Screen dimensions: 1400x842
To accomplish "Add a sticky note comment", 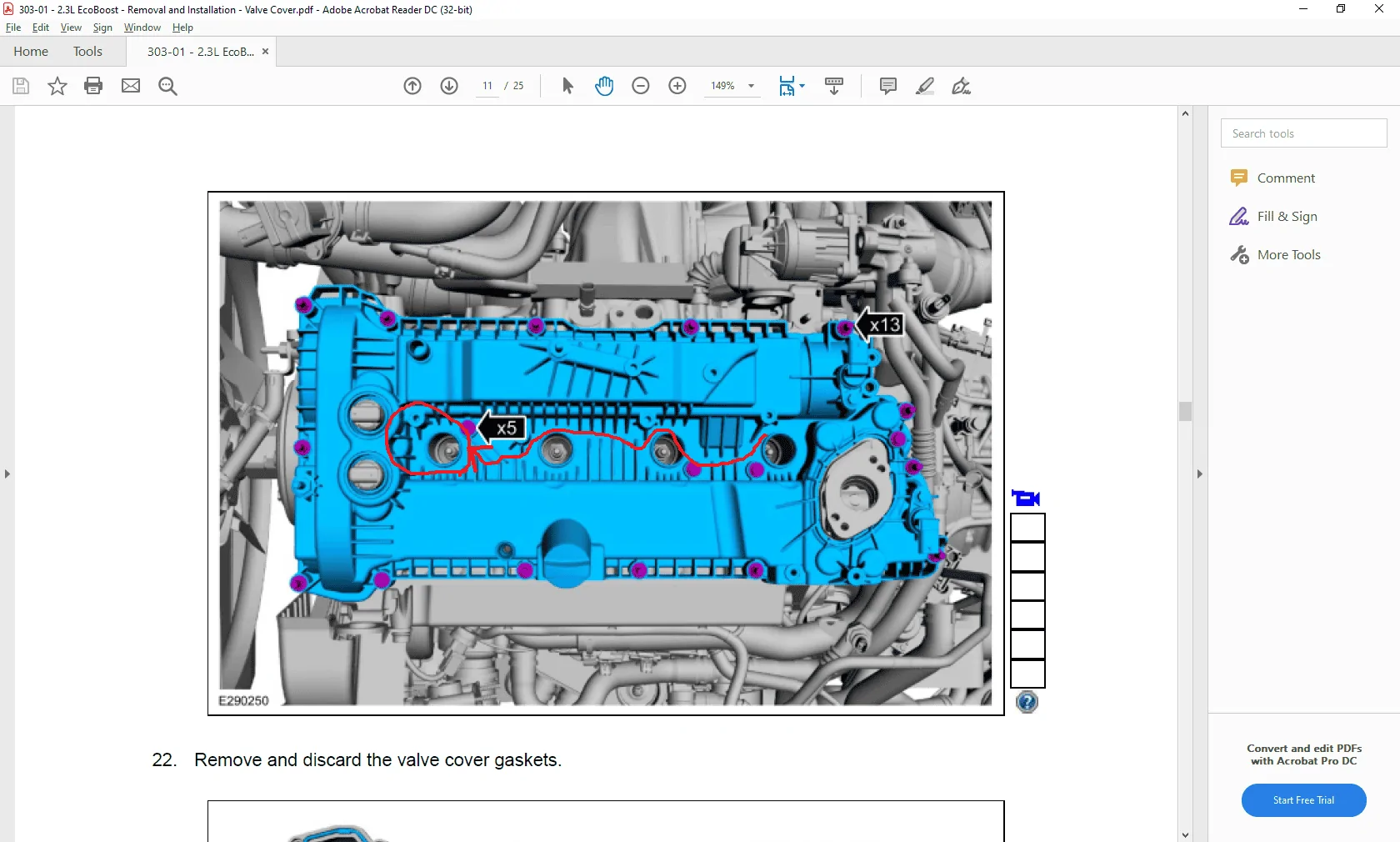I will coord(888,86).
